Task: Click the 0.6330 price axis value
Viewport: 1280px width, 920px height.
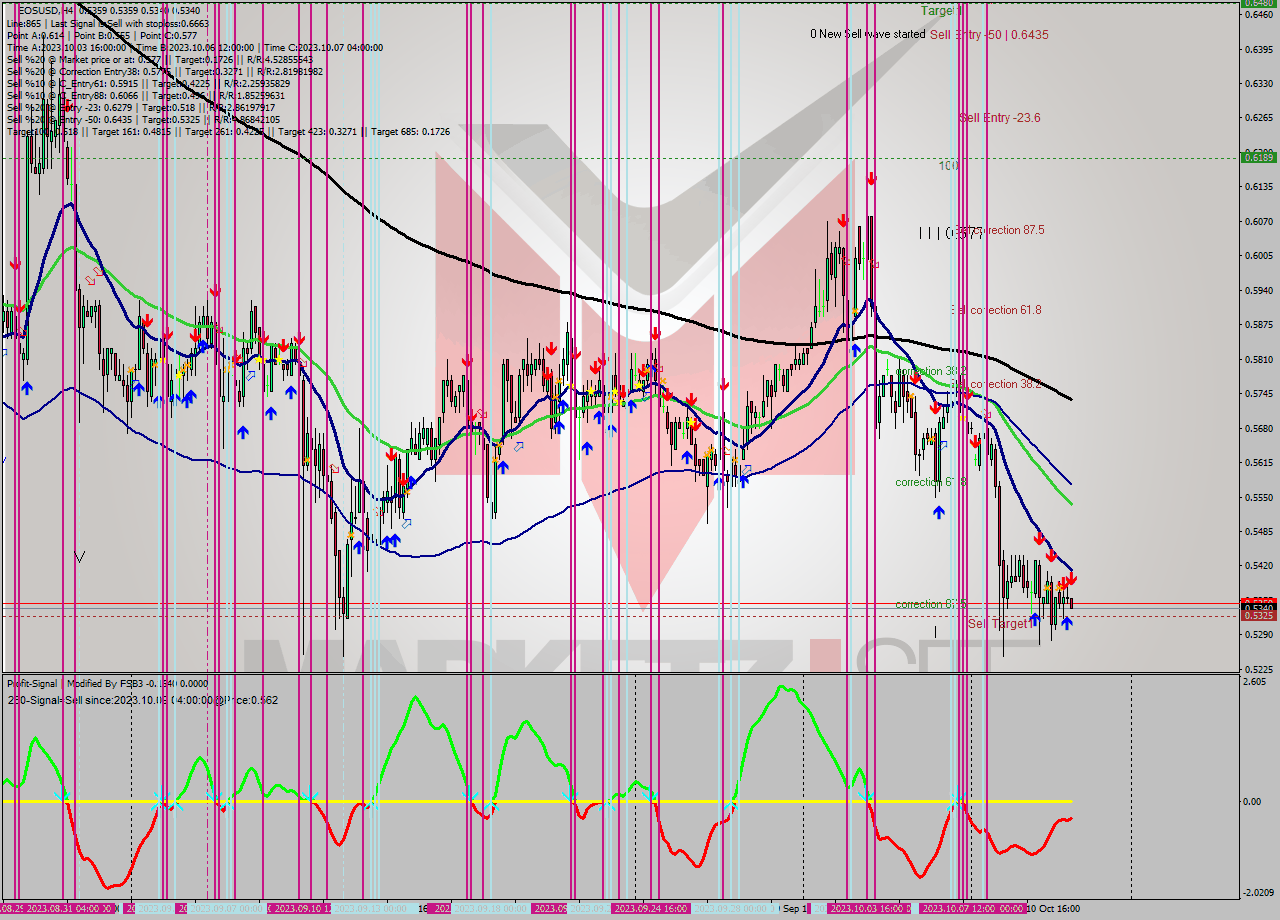Action: tap(1258, 83)
